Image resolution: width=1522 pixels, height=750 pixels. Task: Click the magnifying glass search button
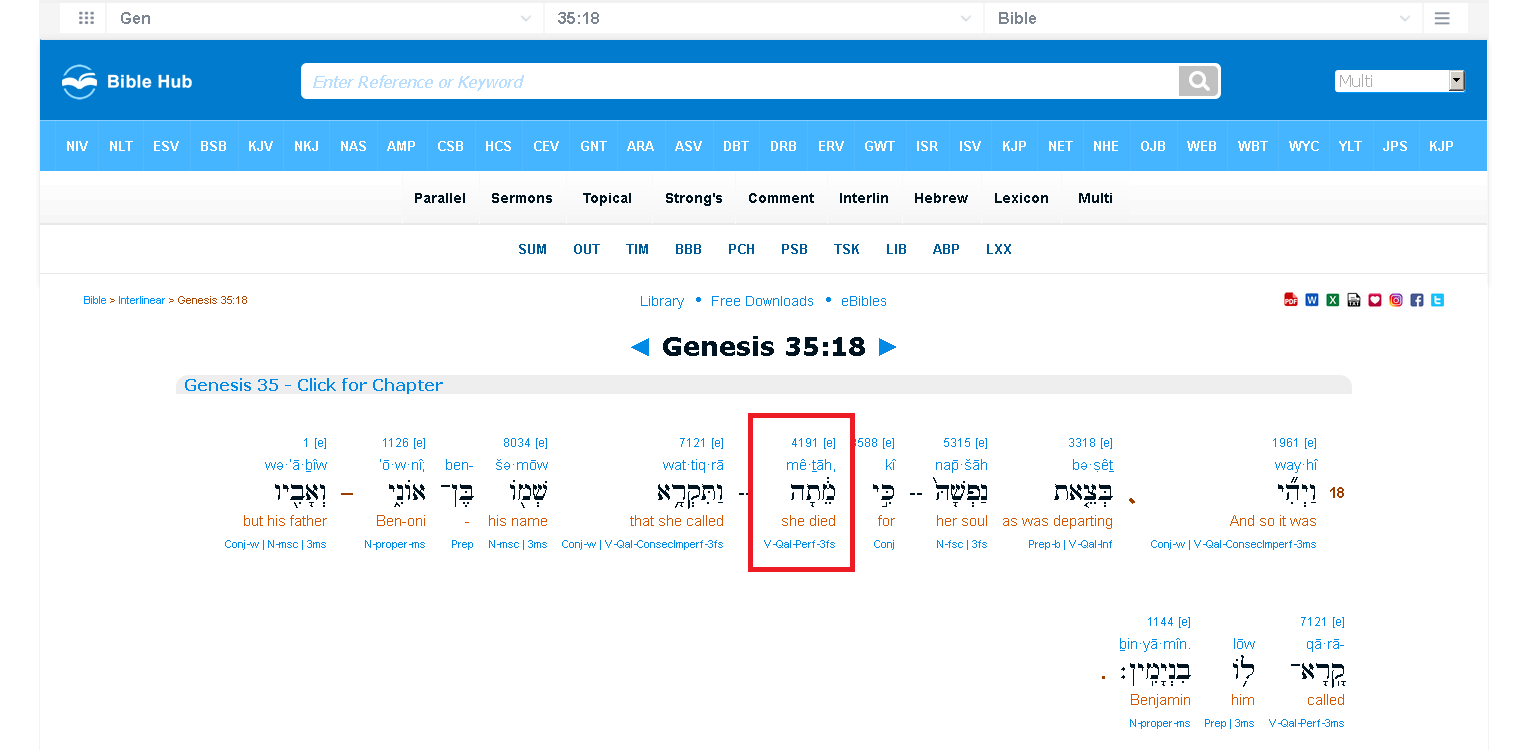point(1199,81)
